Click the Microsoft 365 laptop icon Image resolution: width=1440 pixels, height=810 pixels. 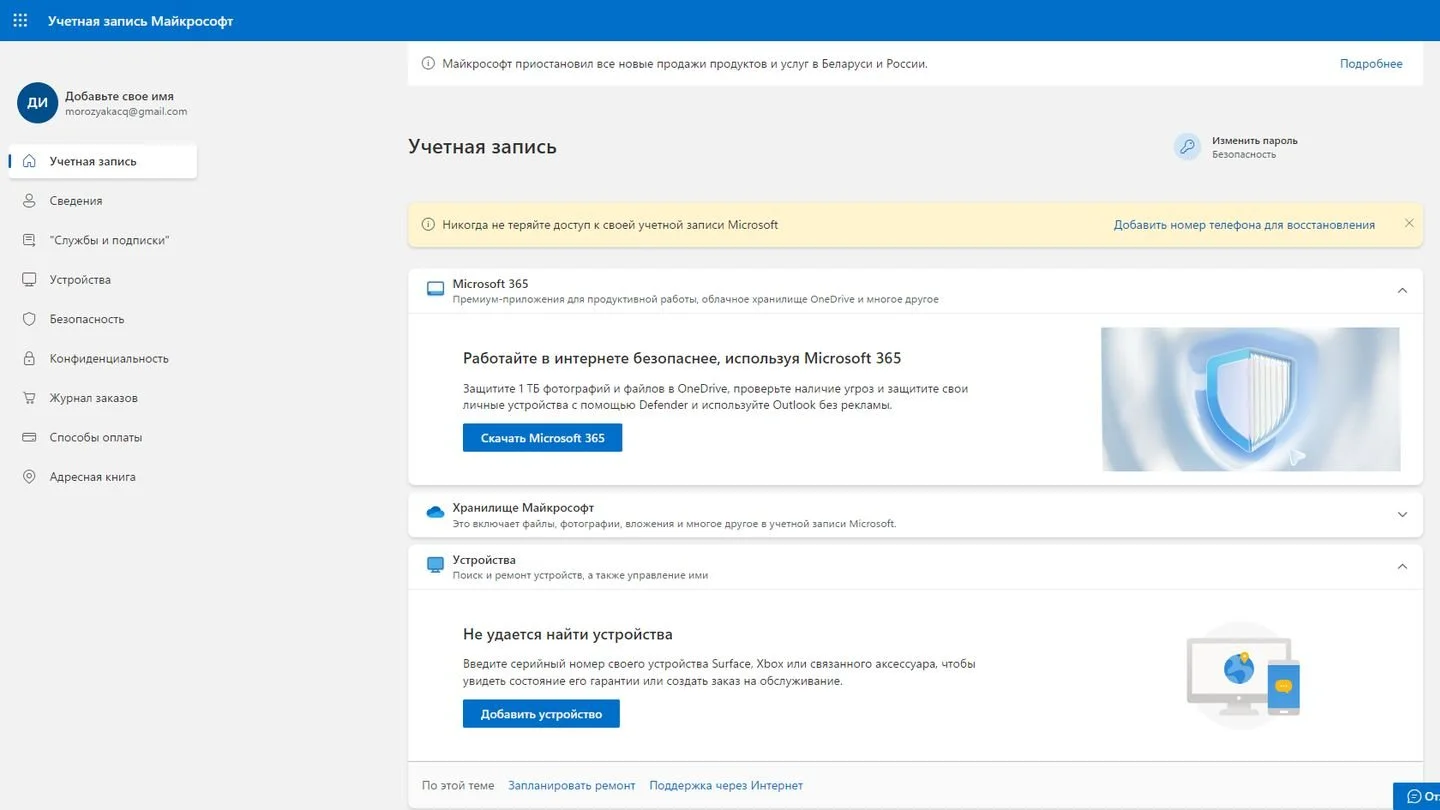click(435, 289)
